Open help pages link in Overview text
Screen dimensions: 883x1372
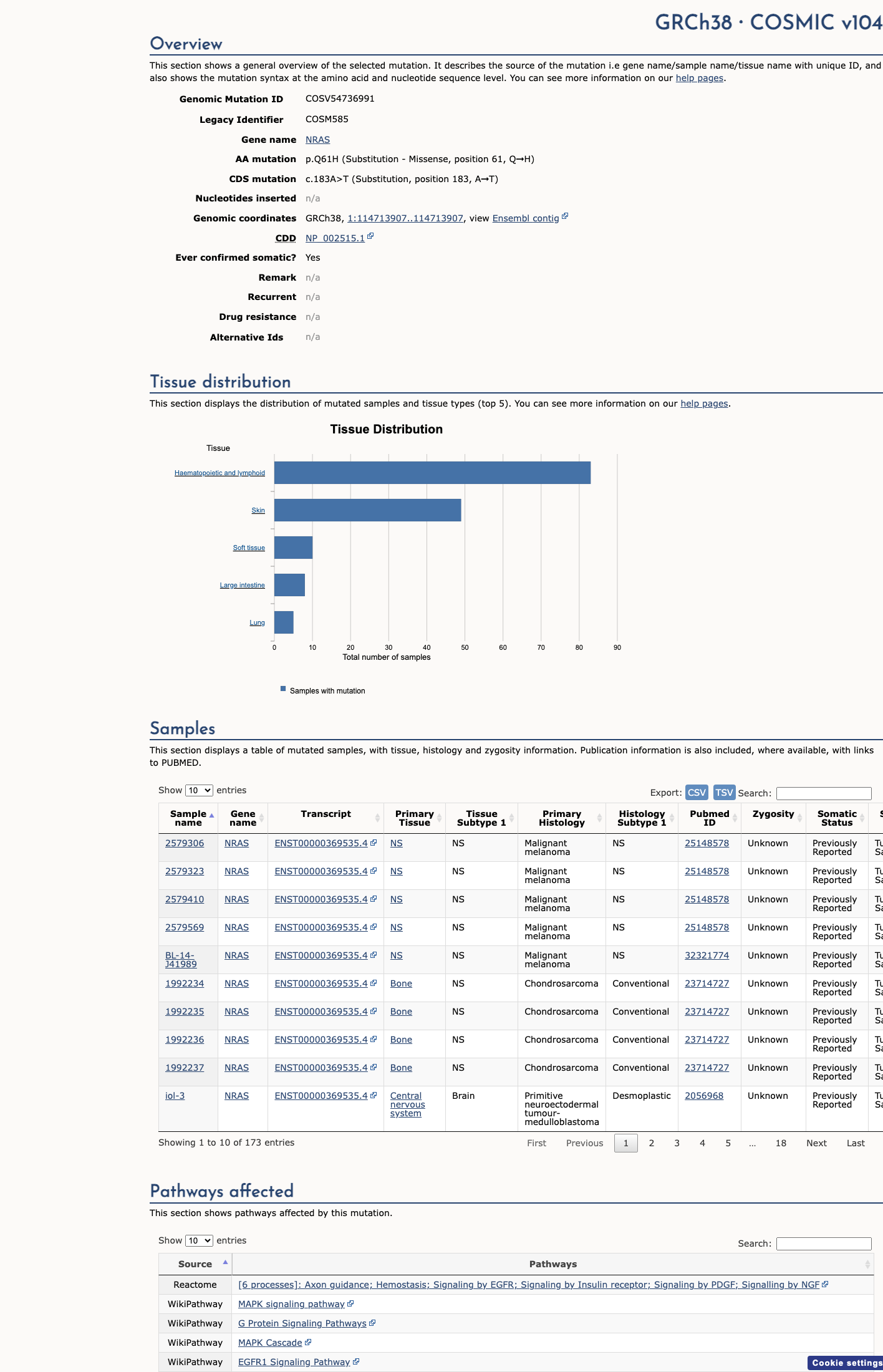tap(700, 78)
